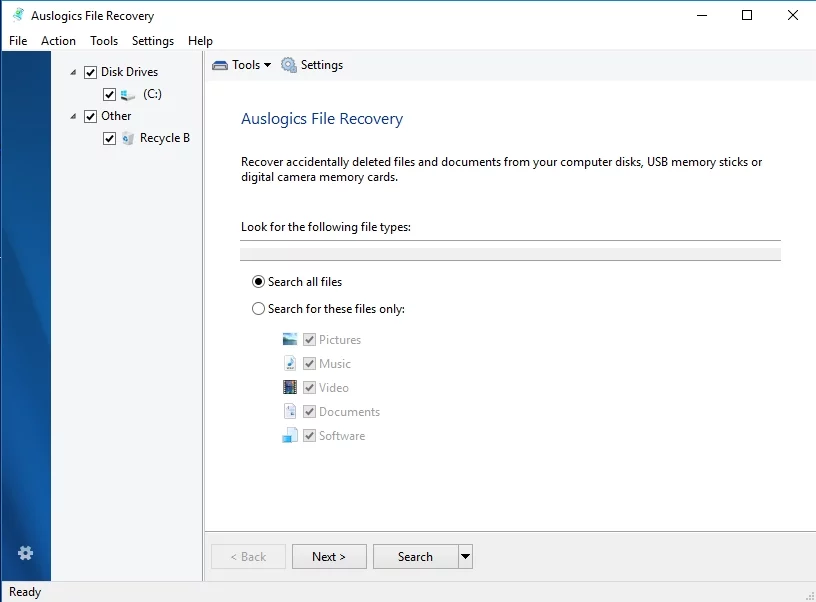Uncheck the Disk Drives checkbox

point(89,71)
